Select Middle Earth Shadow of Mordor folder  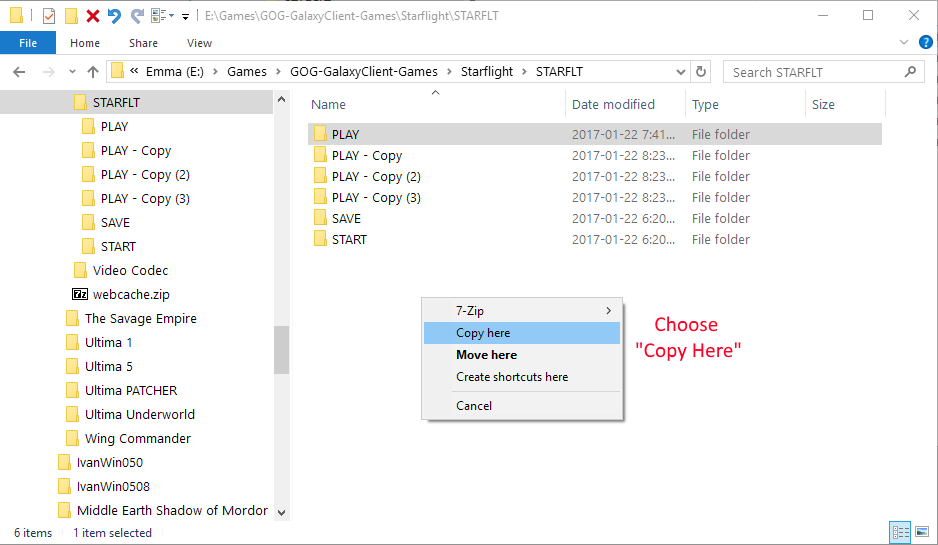[x=172, y=509]
